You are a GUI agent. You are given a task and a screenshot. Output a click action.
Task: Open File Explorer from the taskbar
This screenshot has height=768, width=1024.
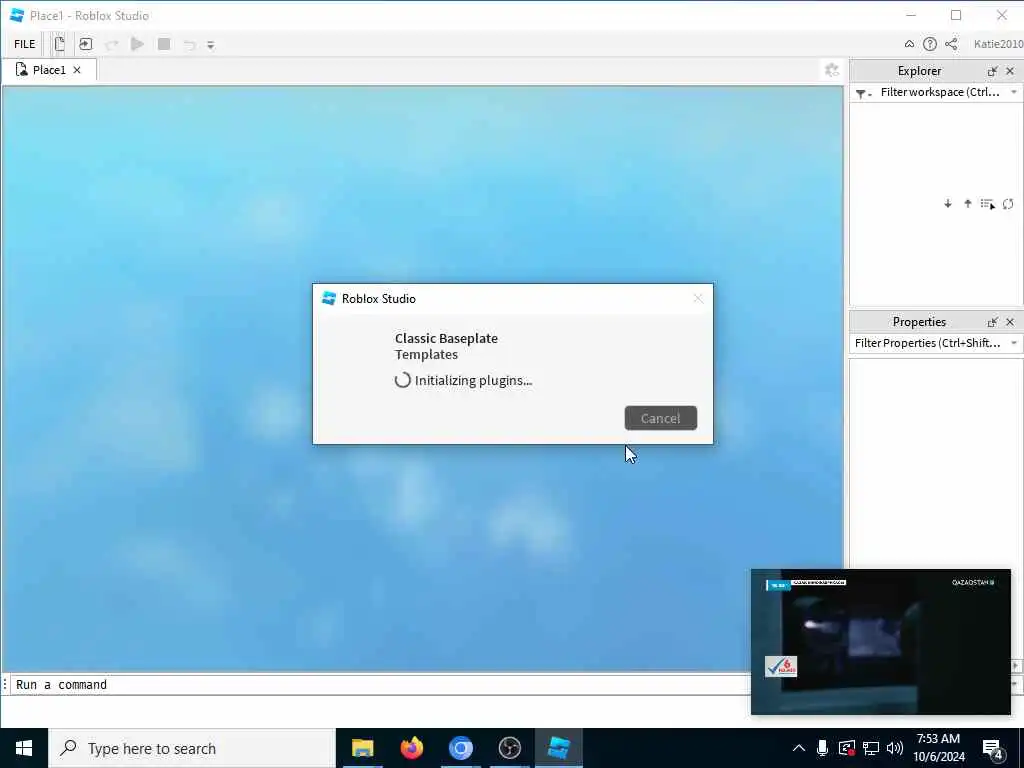pos(362,748)
